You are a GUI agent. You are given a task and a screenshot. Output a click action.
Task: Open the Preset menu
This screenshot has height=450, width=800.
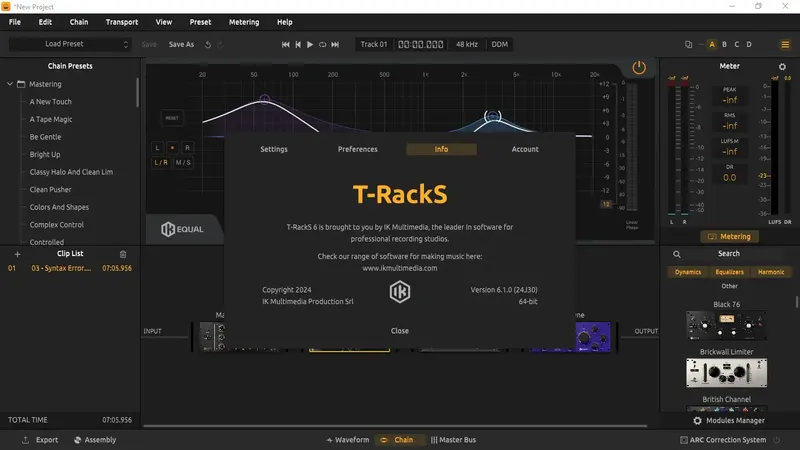200,22
